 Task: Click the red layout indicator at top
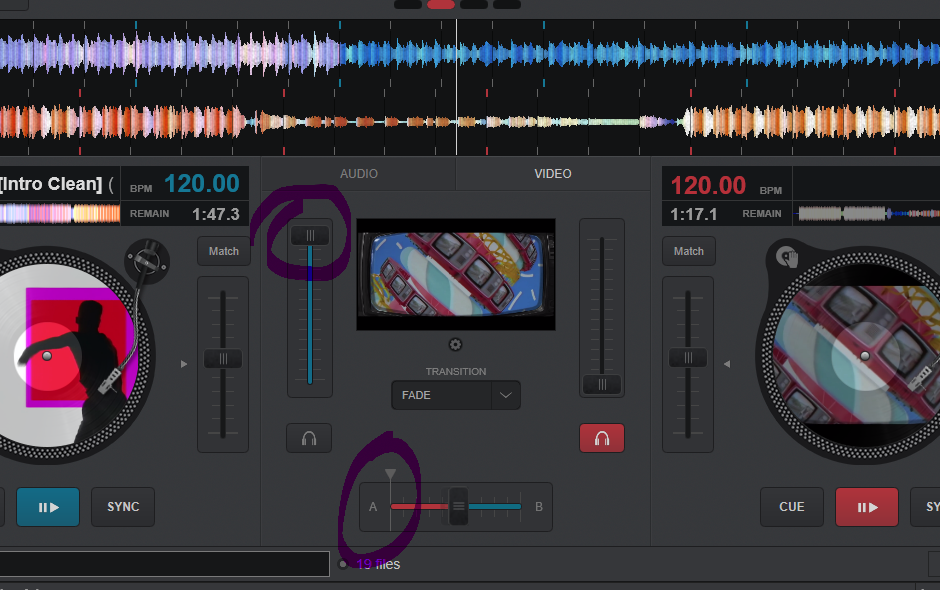(441, 5)
